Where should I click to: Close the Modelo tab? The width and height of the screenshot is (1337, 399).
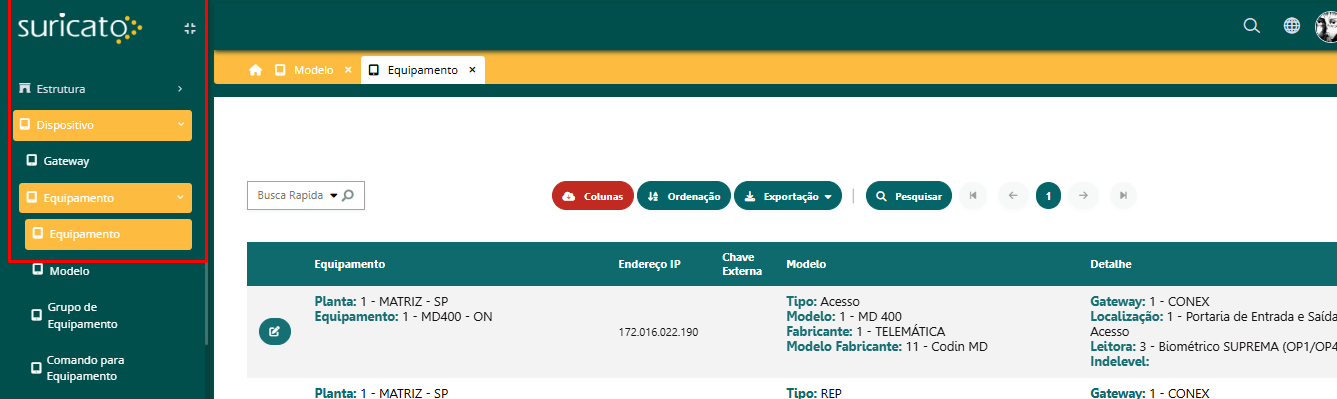pos(348,70)
